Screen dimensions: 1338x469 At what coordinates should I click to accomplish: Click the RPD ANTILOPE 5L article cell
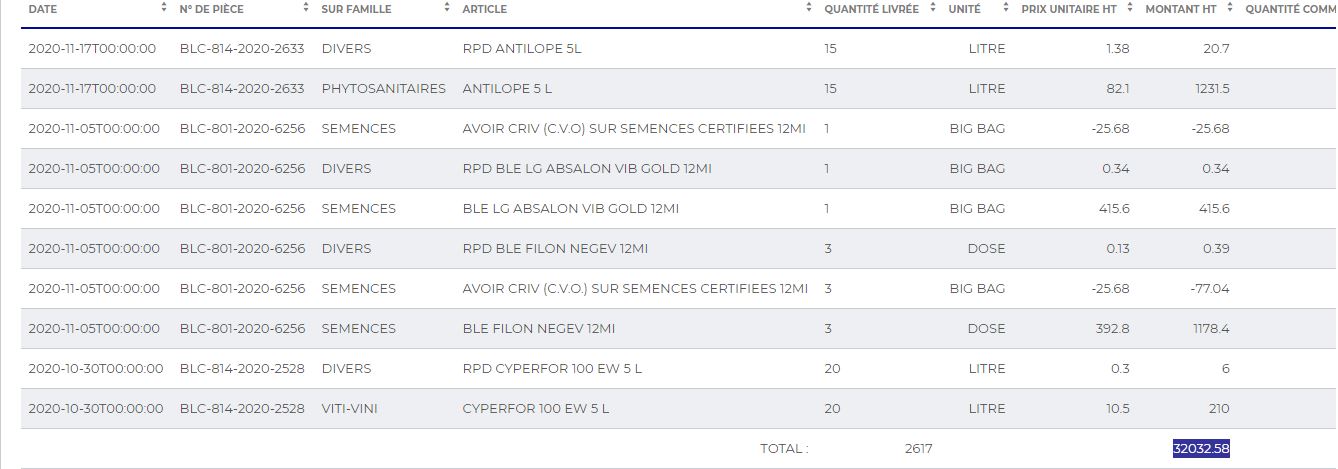pyautogui.click(x=521, y=49)
